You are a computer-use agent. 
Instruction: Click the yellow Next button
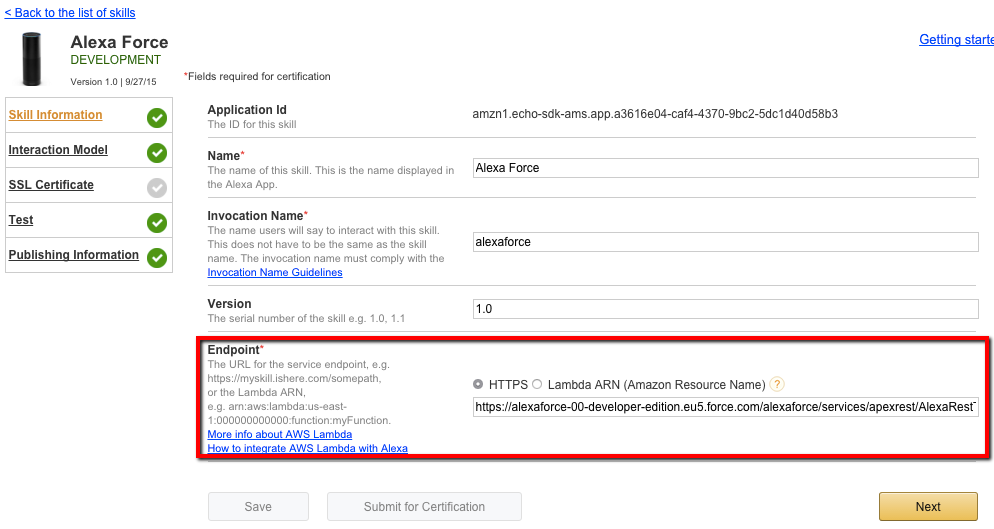coord(928,507)
